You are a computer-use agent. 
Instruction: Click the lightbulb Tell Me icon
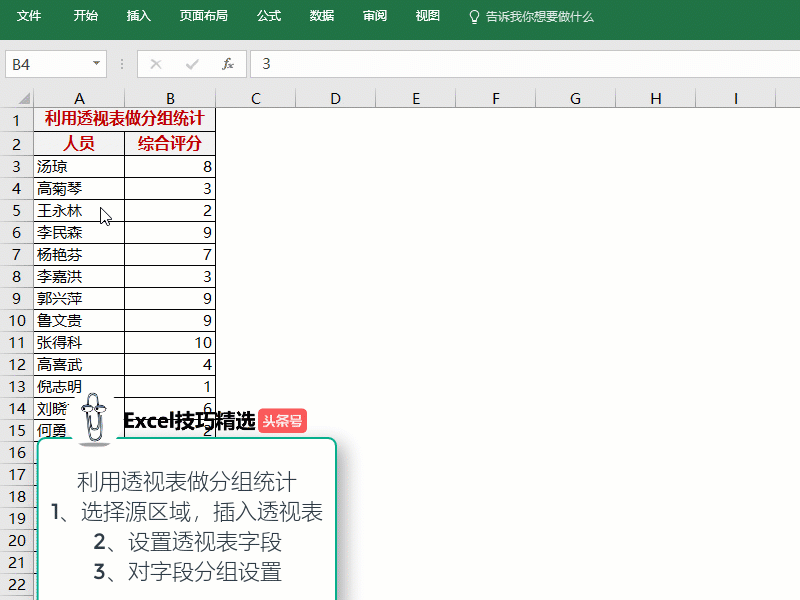[x=475, y=17]
